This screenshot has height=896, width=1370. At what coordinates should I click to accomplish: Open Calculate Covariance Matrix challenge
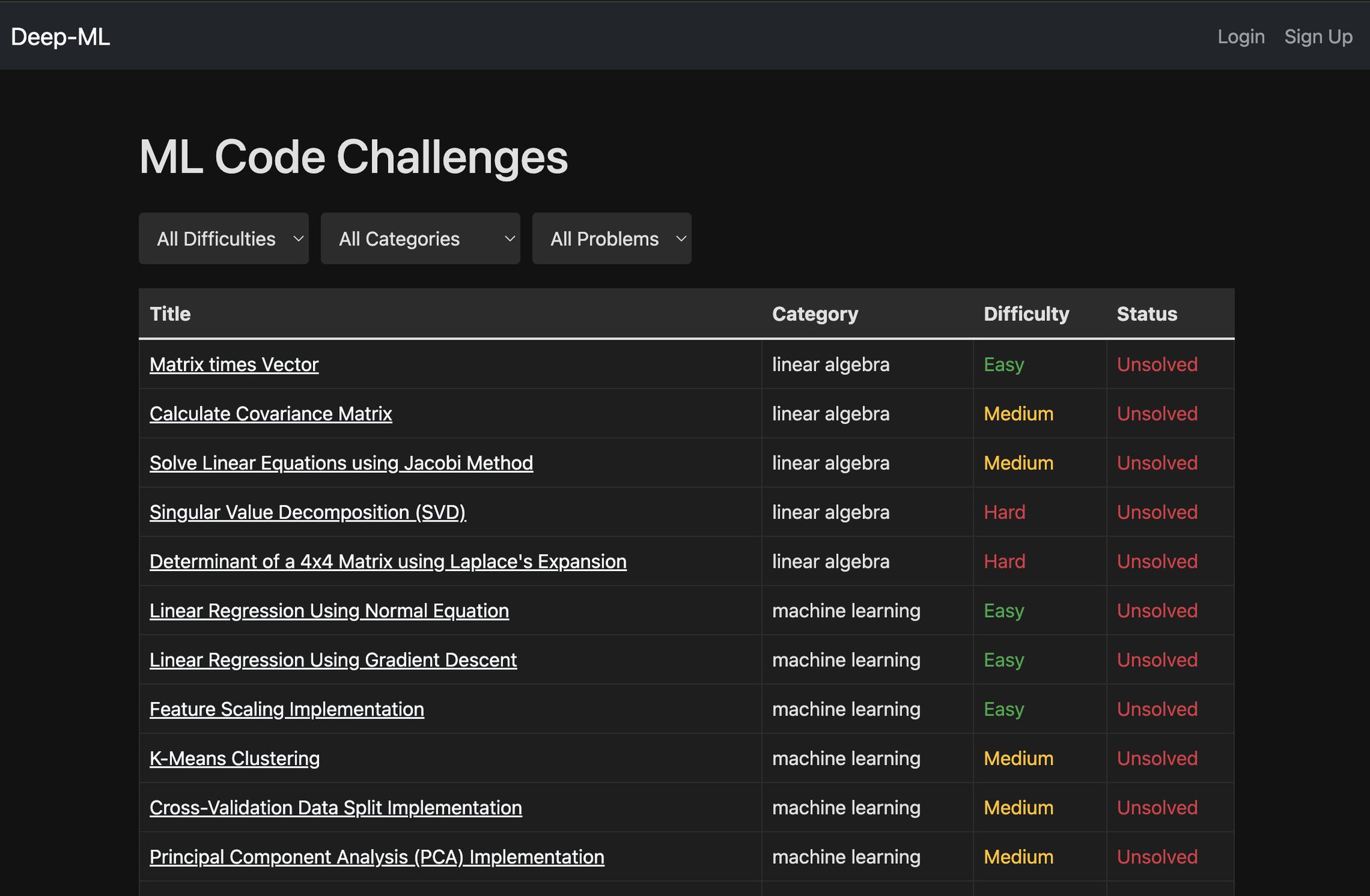(x=271, y=414)
